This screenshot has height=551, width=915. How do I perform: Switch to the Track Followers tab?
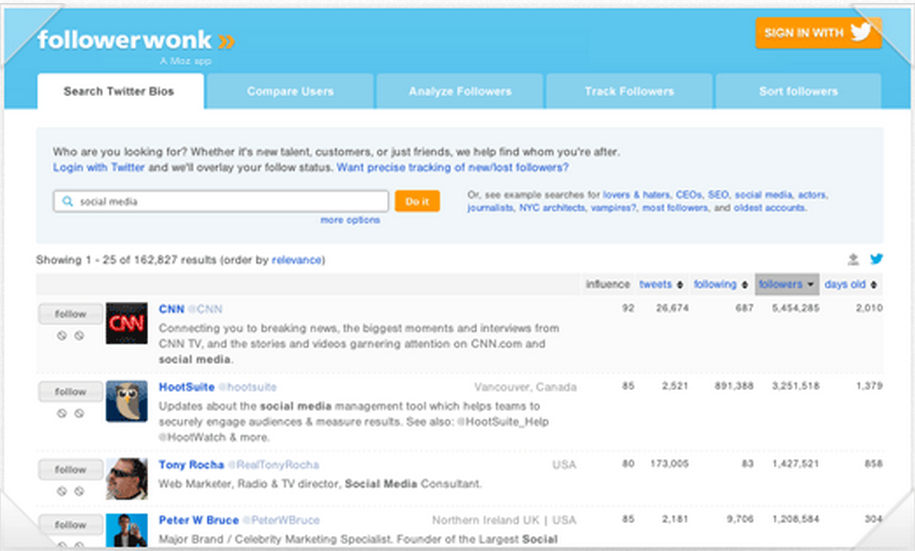coord(629,91)
